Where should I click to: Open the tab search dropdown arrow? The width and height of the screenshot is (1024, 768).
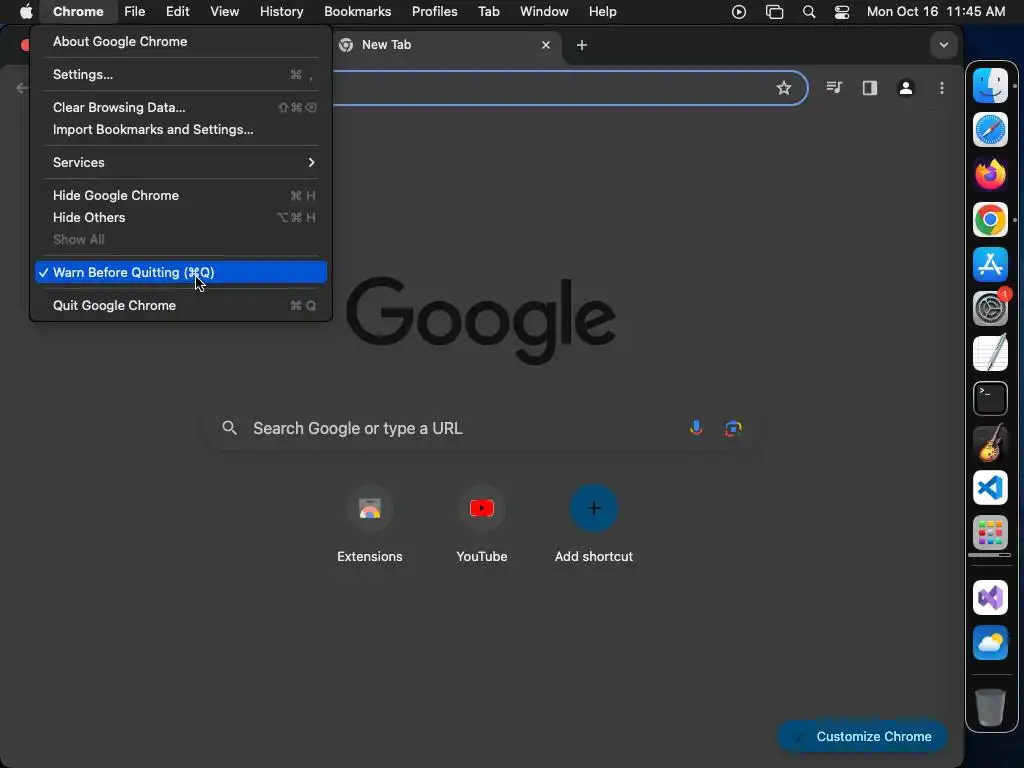click(x=943, y=45)
